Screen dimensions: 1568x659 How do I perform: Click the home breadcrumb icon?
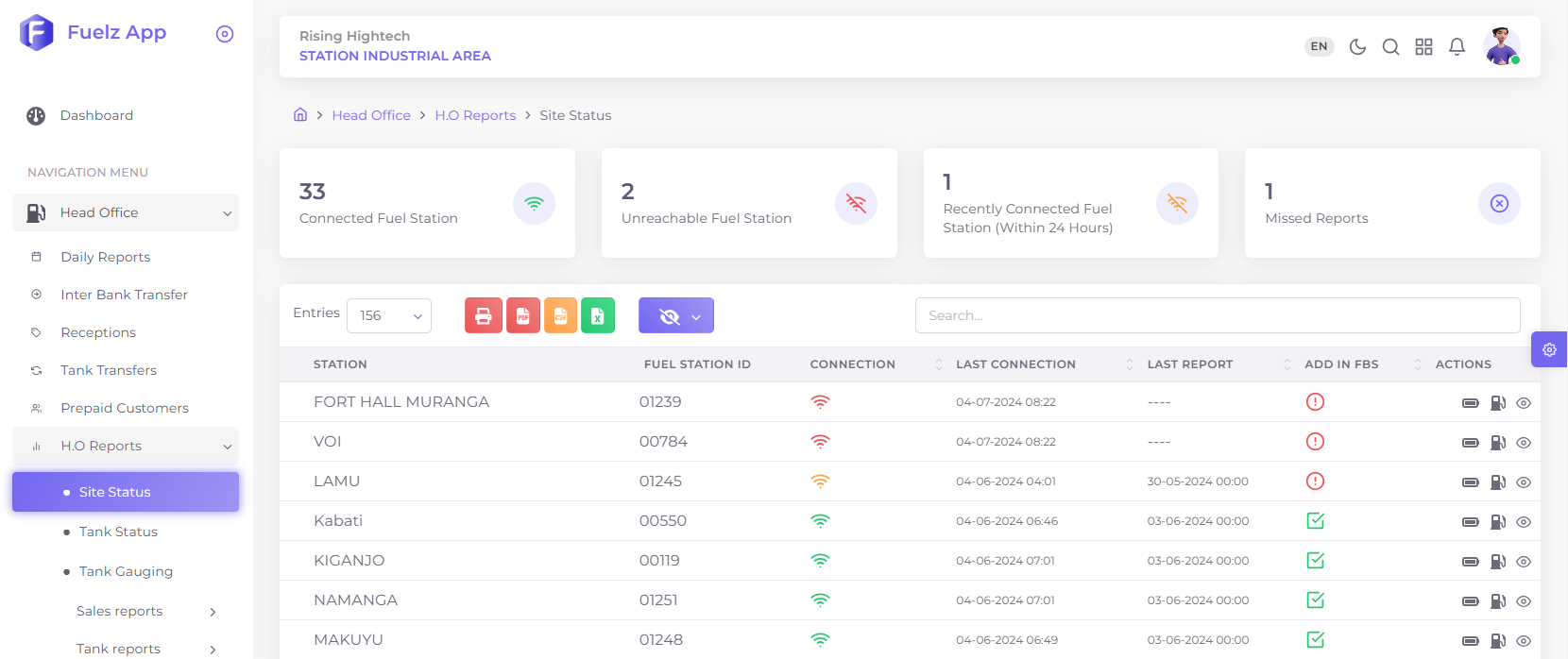click(x=300, y=114)
